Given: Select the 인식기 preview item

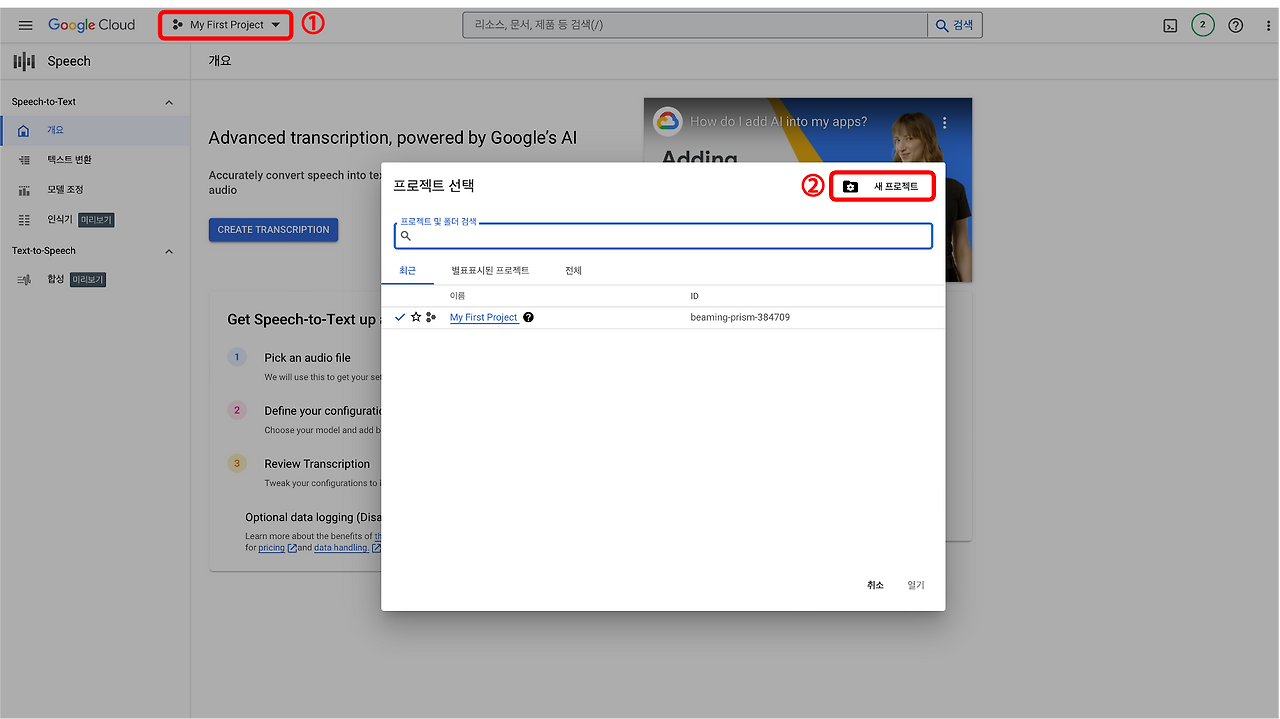Looking at the screenshot, I should pyautogui.click(x=60, y=219).
